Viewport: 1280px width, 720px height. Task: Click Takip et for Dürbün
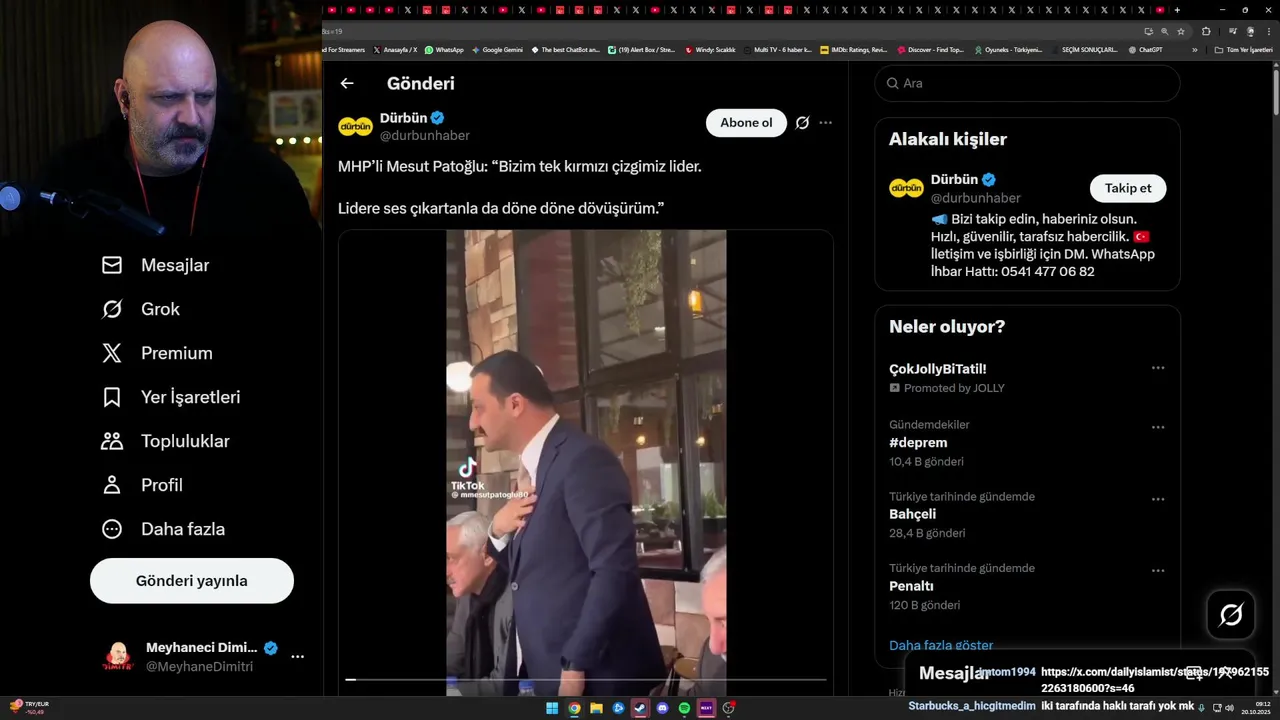(x=1128, y=188)
